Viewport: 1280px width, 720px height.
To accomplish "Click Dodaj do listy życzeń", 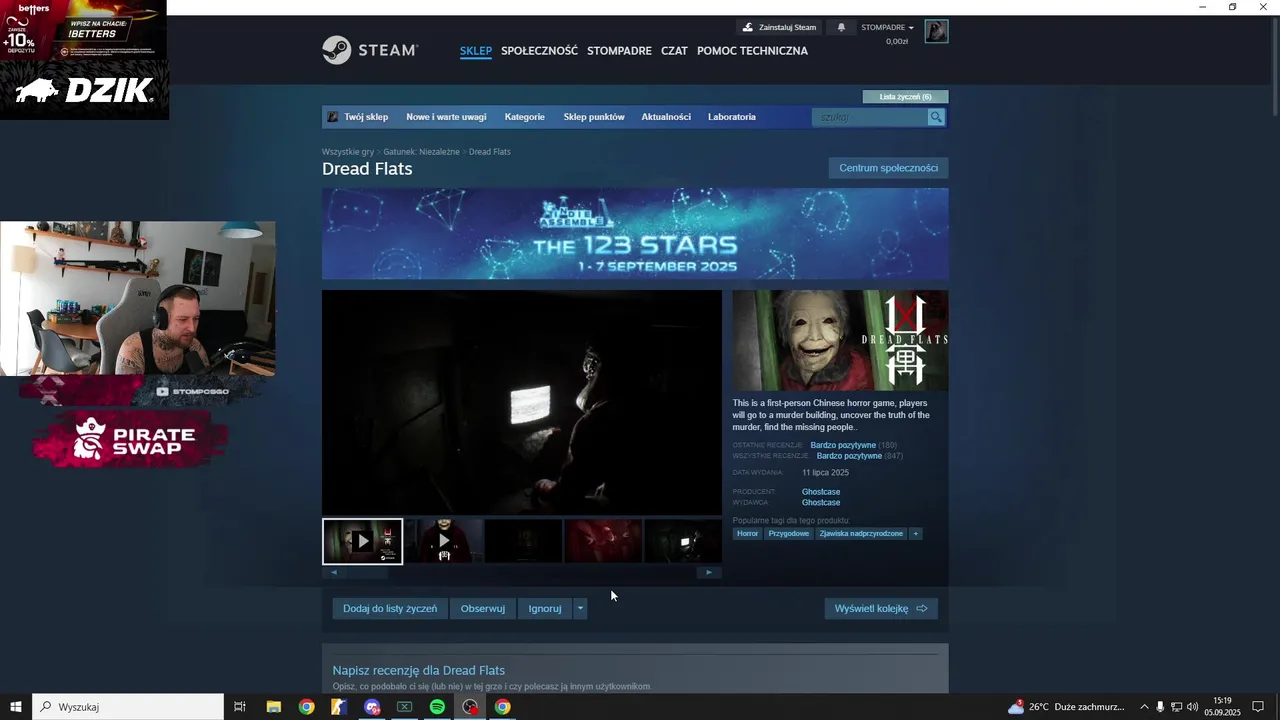I will click(x=390, y=608).
